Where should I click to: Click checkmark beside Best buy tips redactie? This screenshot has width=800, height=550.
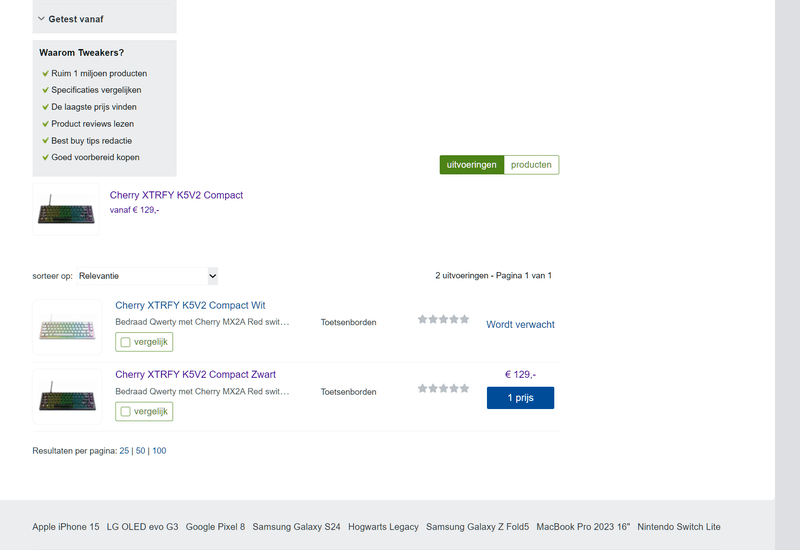[45, 141]
